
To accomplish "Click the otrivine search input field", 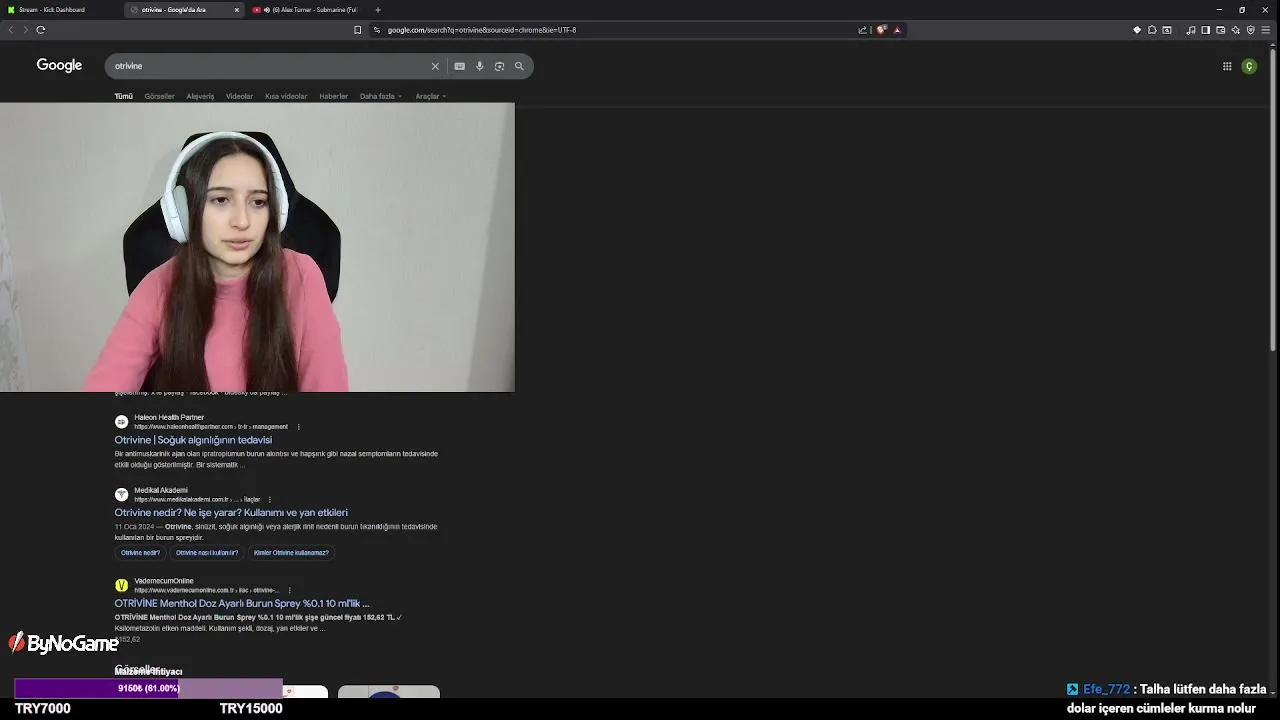I will [268, 66].
